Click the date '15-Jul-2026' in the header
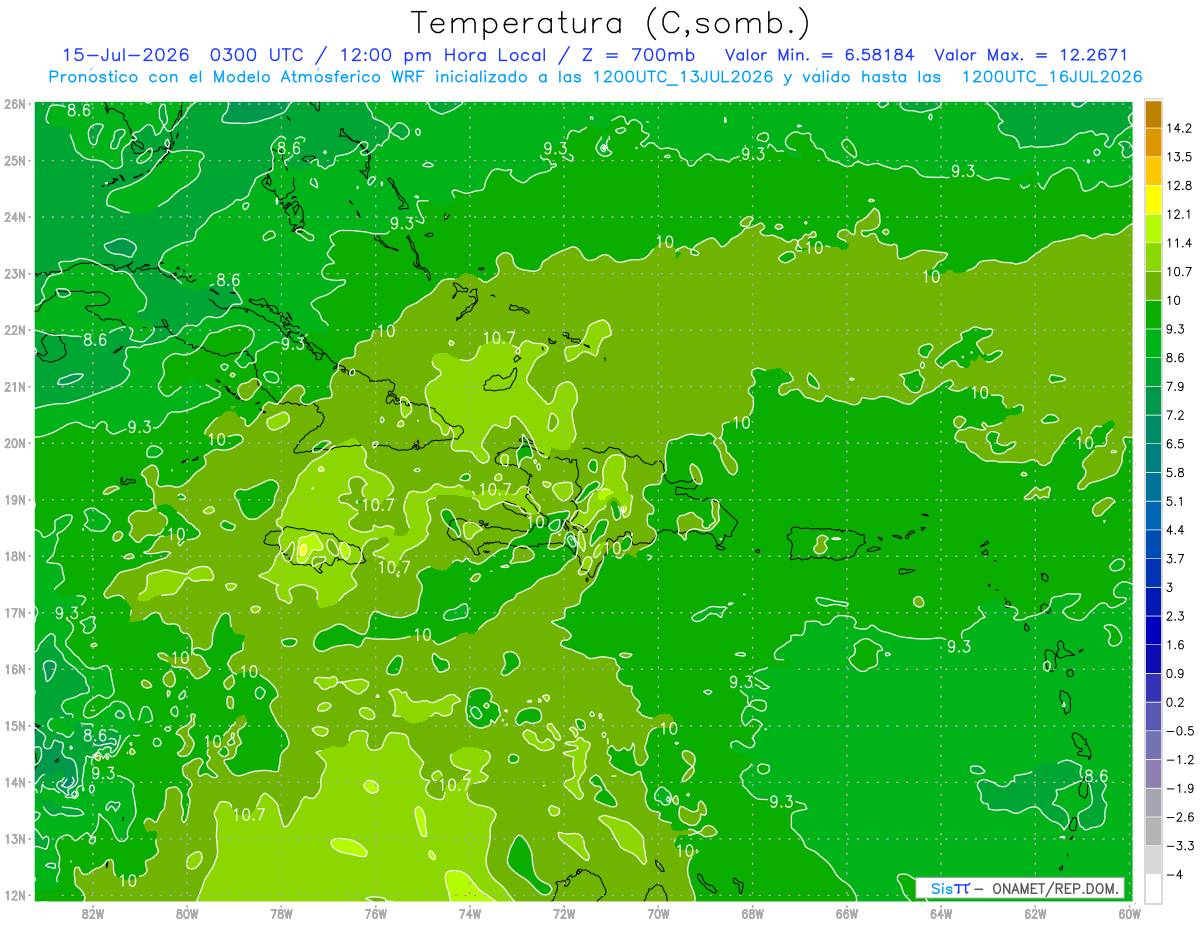The image size is (1200, 927). click(x=128, y=55)
